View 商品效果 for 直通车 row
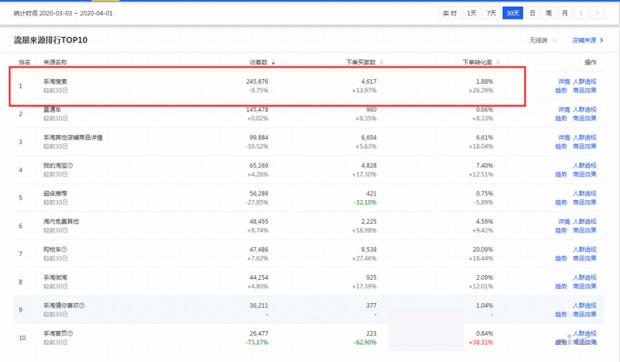The height and width of the screenshot is (362, 620). pos(585,119)
